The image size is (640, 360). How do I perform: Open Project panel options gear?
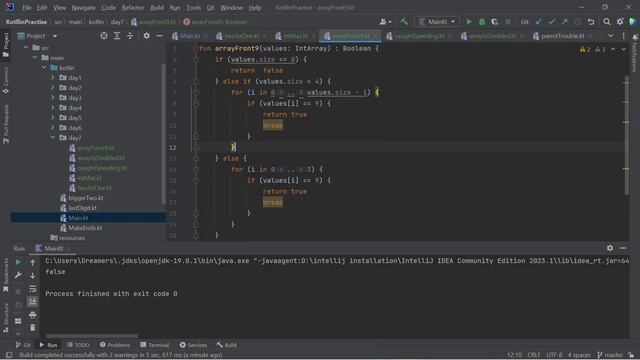pos(147,36)
